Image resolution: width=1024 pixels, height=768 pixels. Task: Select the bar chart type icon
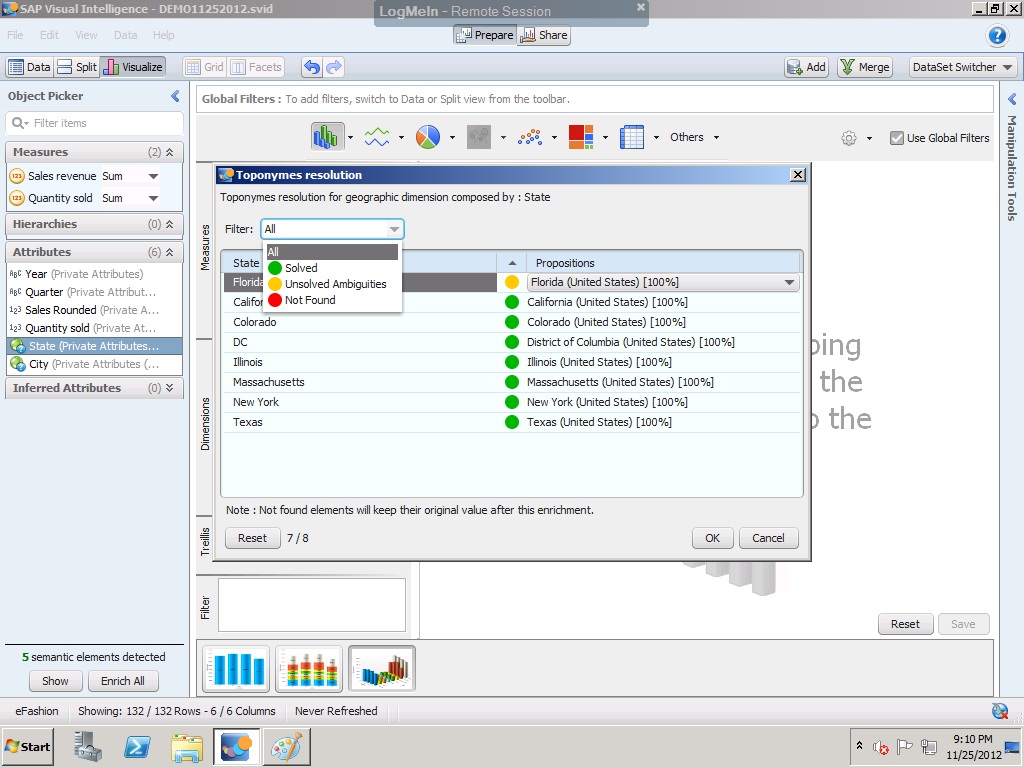325,137
